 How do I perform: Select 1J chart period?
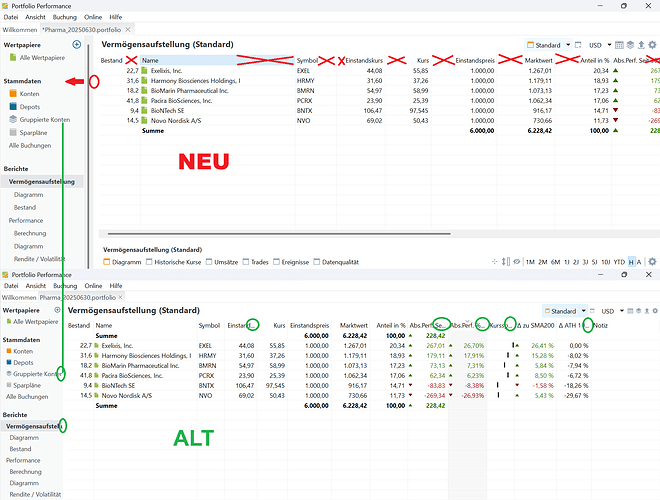point(567,262)
